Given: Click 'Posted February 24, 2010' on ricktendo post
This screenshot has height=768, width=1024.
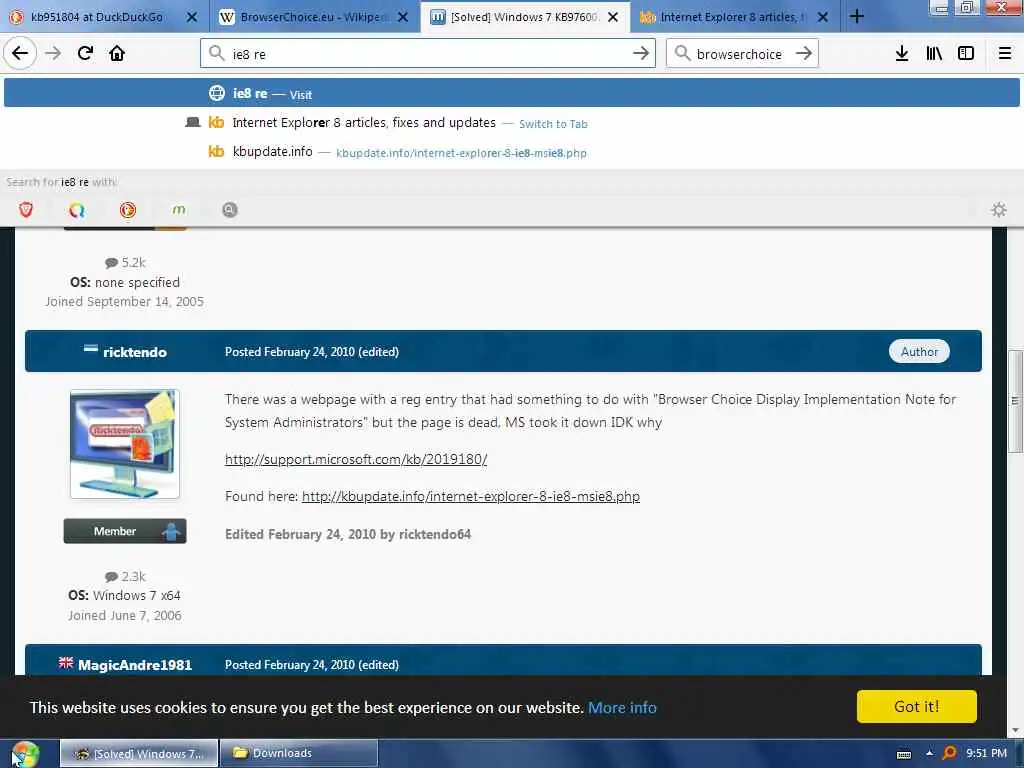Looking at the screenshot, I should [290, 351].
